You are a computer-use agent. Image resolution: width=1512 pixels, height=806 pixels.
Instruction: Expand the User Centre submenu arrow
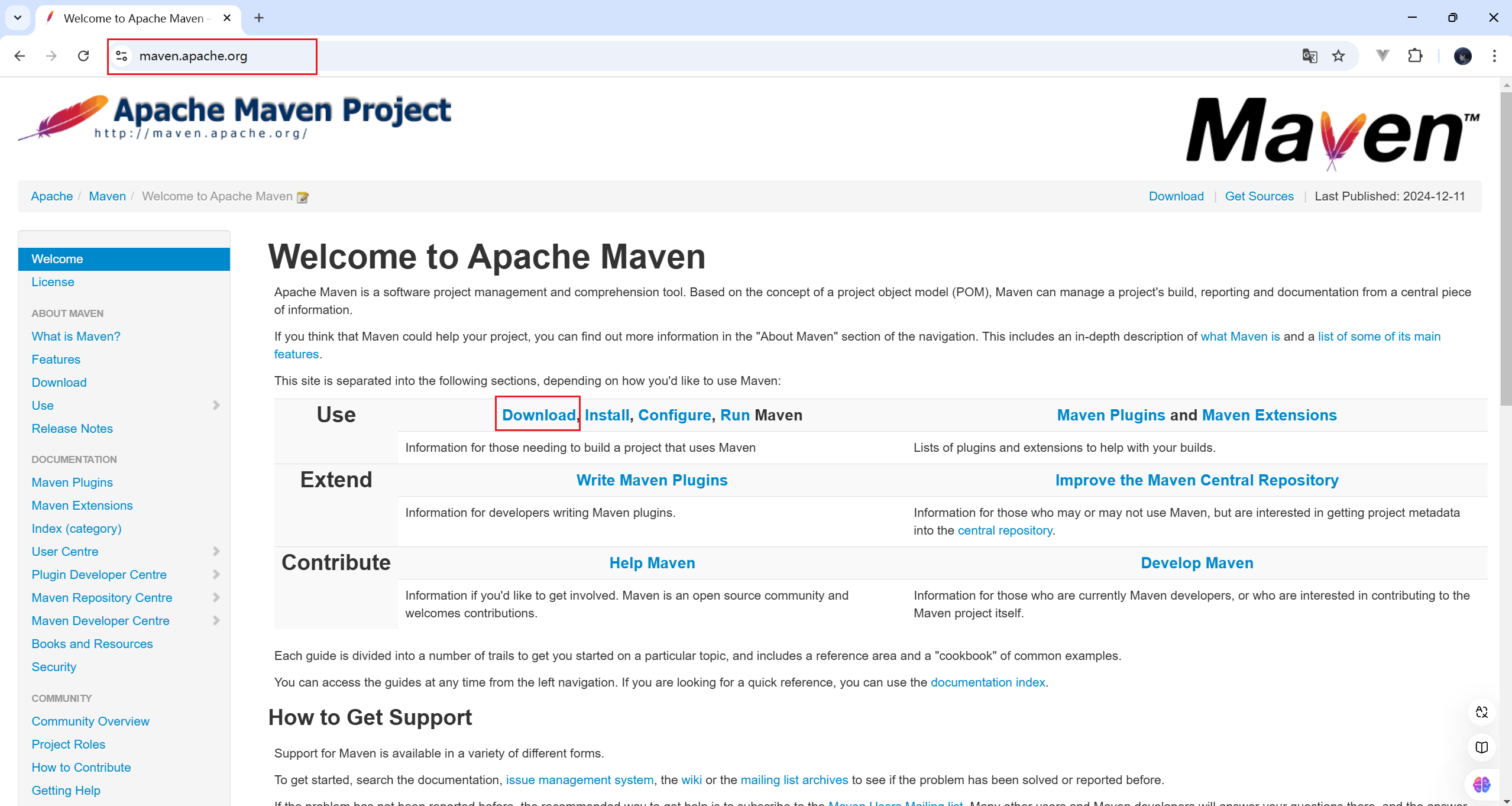(216, 551)
